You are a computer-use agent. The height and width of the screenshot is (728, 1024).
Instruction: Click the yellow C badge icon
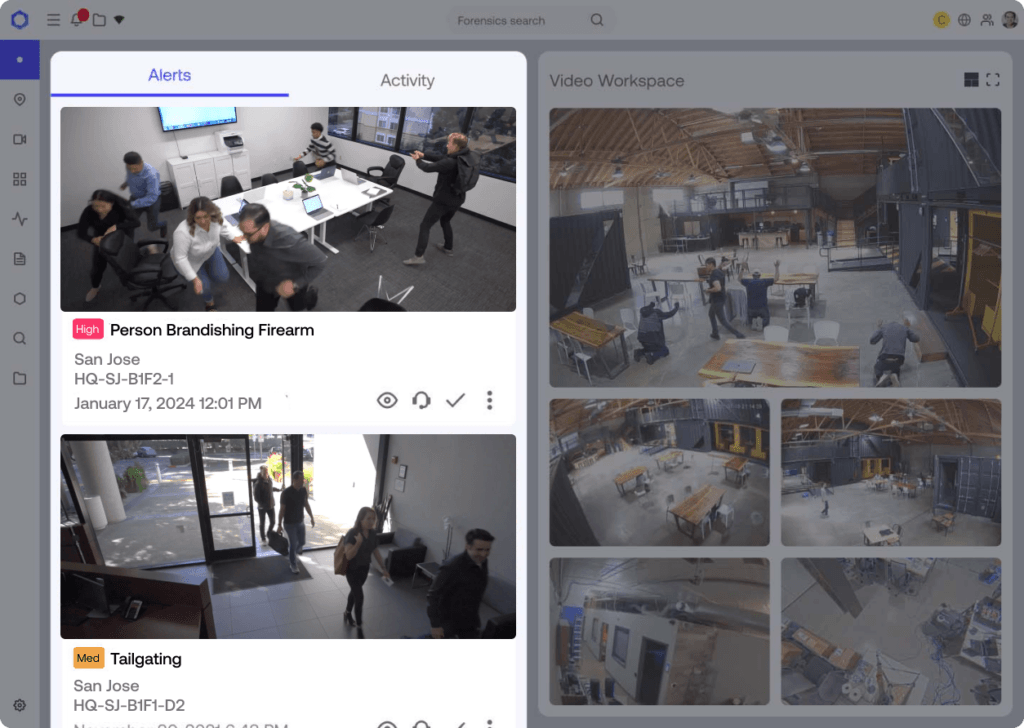point(941,20)
